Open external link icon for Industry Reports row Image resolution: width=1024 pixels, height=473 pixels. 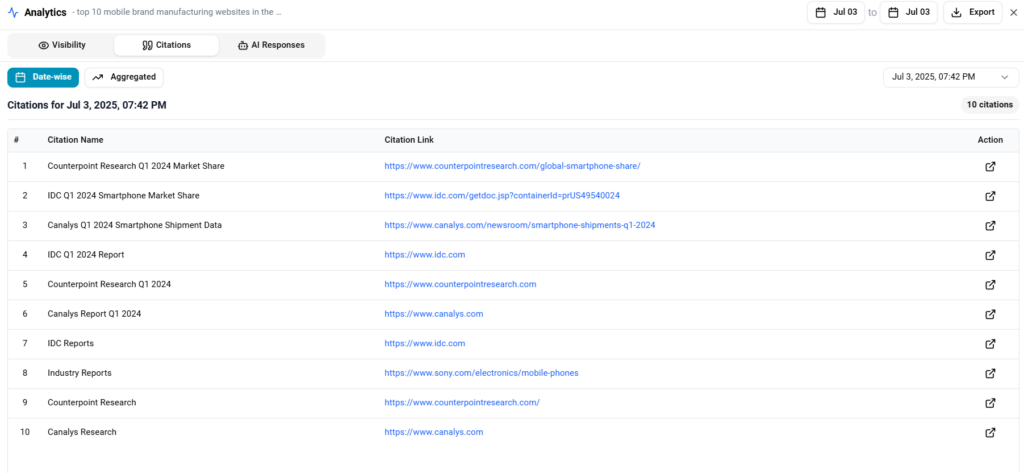[990, 373]
